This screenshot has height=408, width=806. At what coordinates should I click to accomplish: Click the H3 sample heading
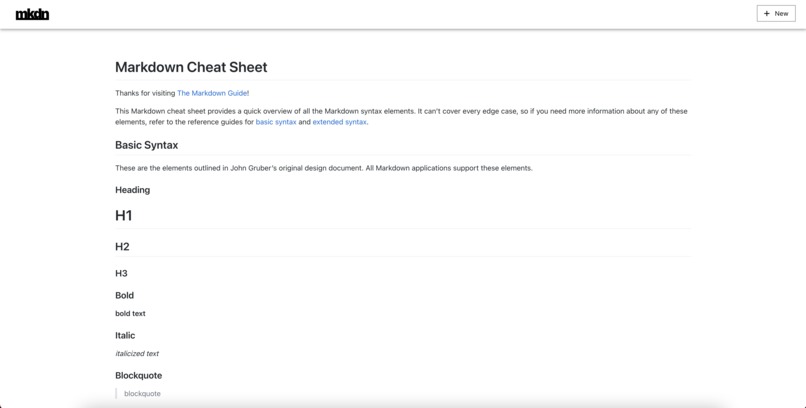121,273
